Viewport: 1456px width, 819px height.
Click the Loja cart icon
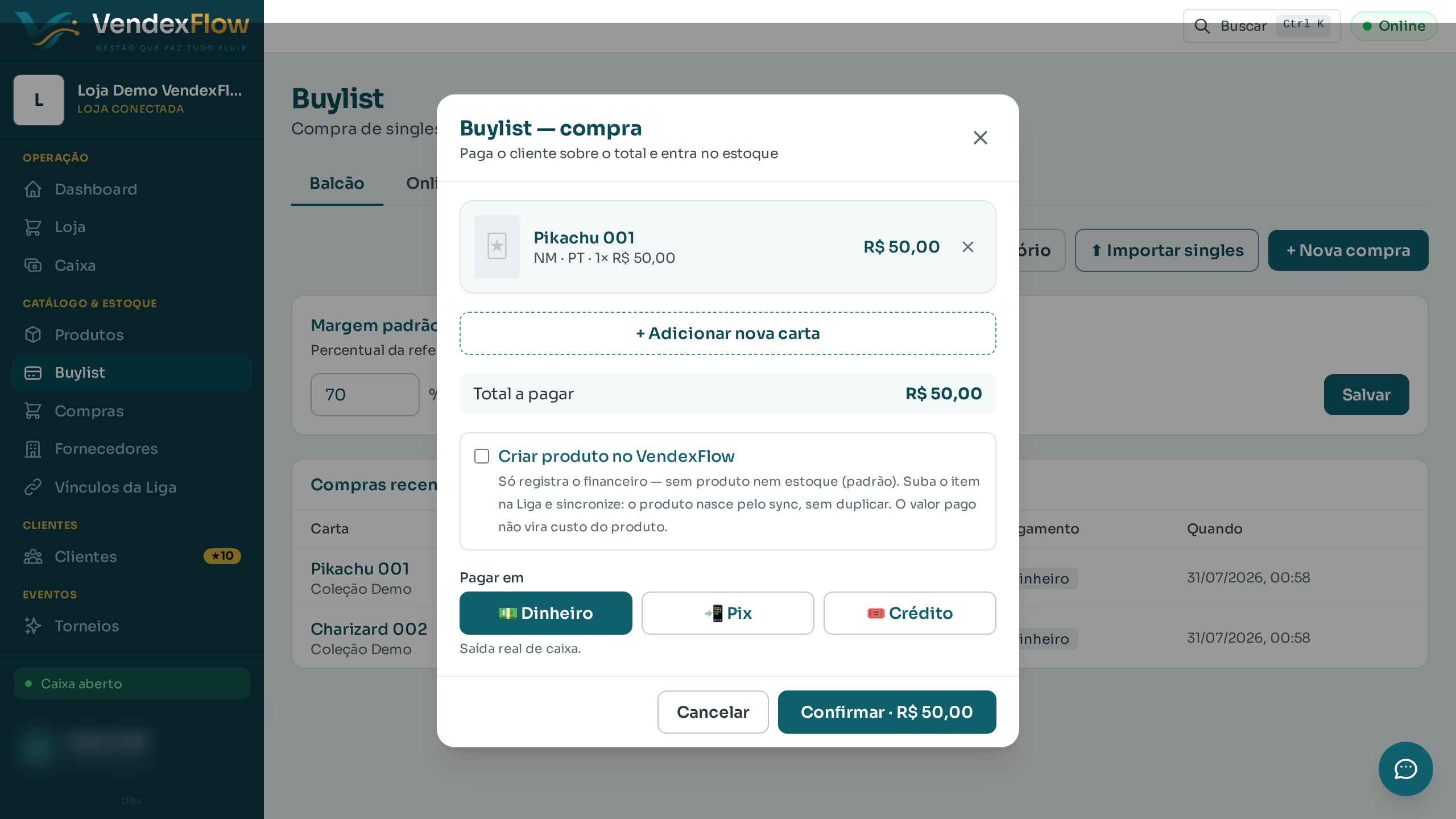33,227
